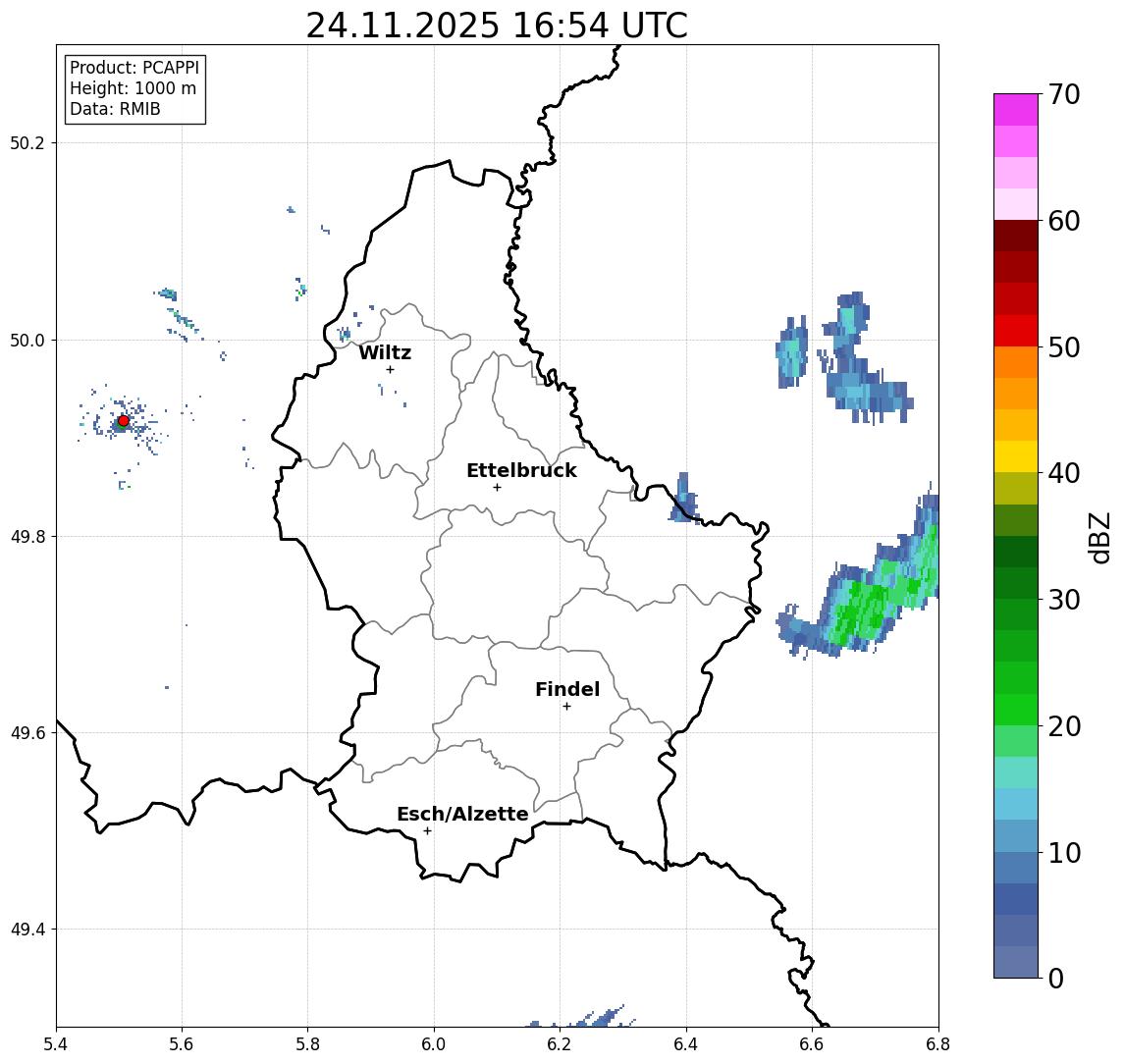Click the 6.6 longitude axis label
This screenshot has height=1064, width=1124.
812,1044
